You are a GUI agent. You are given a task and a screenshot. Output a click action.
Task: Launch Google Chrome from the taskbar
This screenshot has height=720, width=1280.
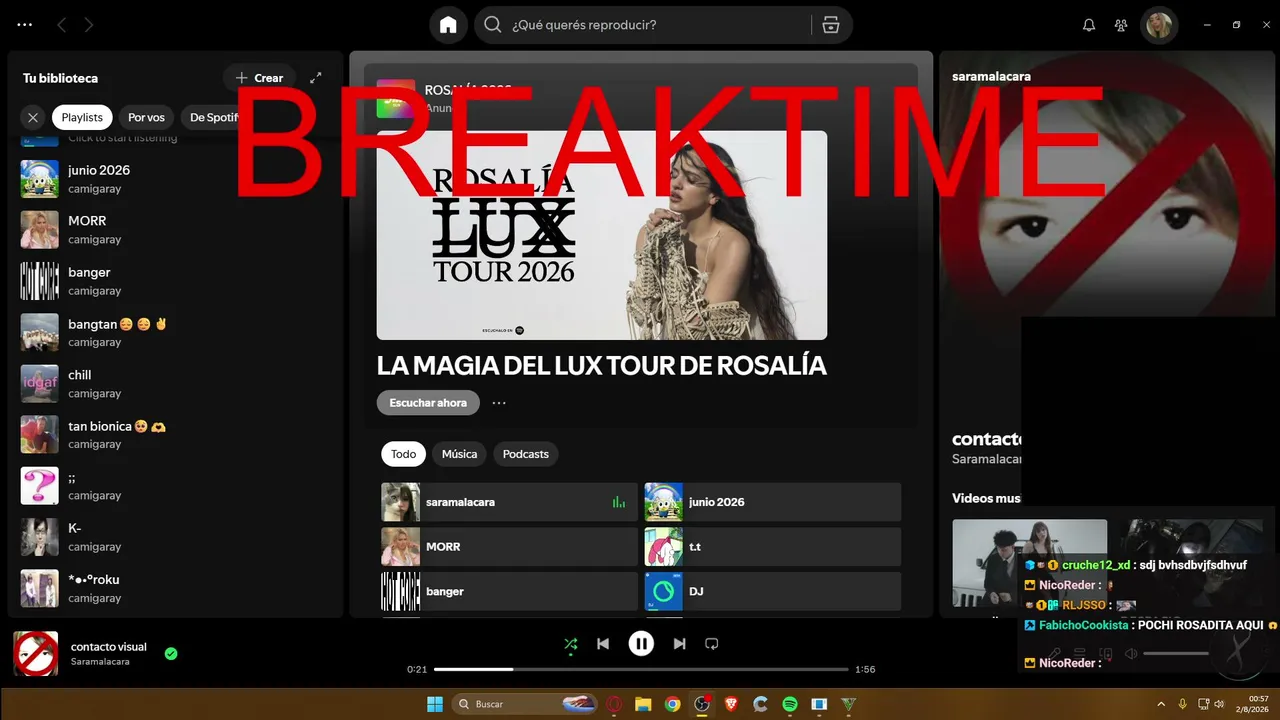click(672, 704)
